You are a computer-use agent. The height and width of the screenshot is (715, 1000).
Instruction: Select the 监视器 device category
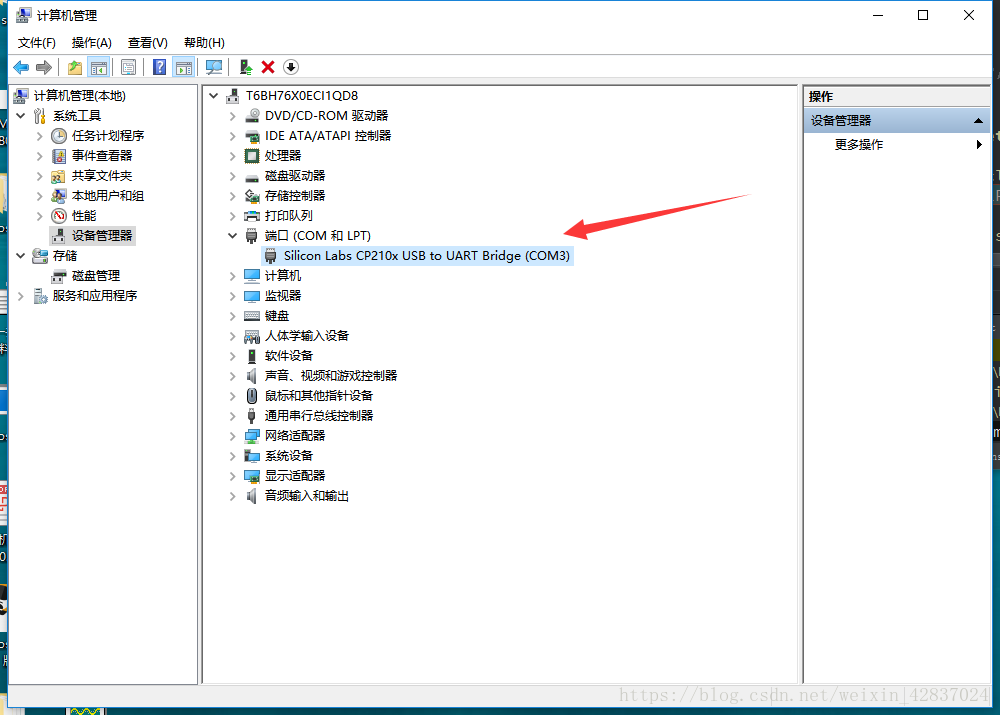tap(283, 296)
